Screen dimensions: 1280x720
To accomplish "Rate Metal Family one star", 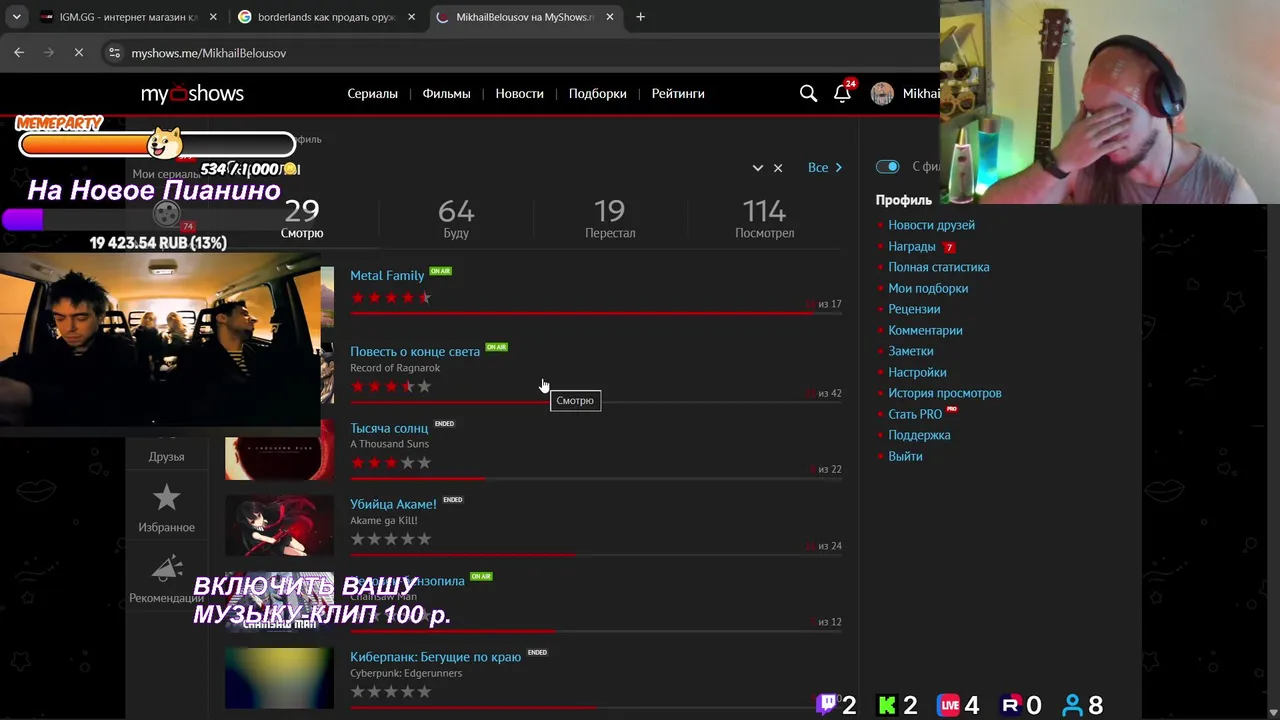I will 357,298.
